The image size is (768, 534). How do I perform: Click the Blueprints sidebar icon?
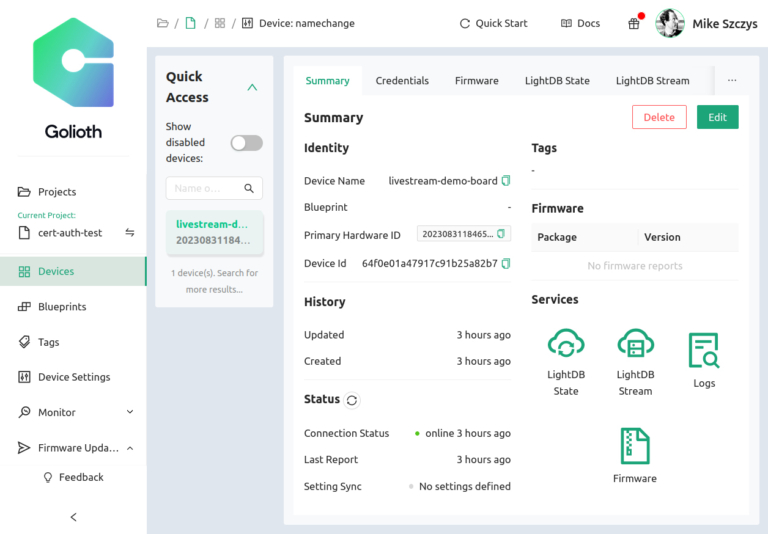point(24,307)
